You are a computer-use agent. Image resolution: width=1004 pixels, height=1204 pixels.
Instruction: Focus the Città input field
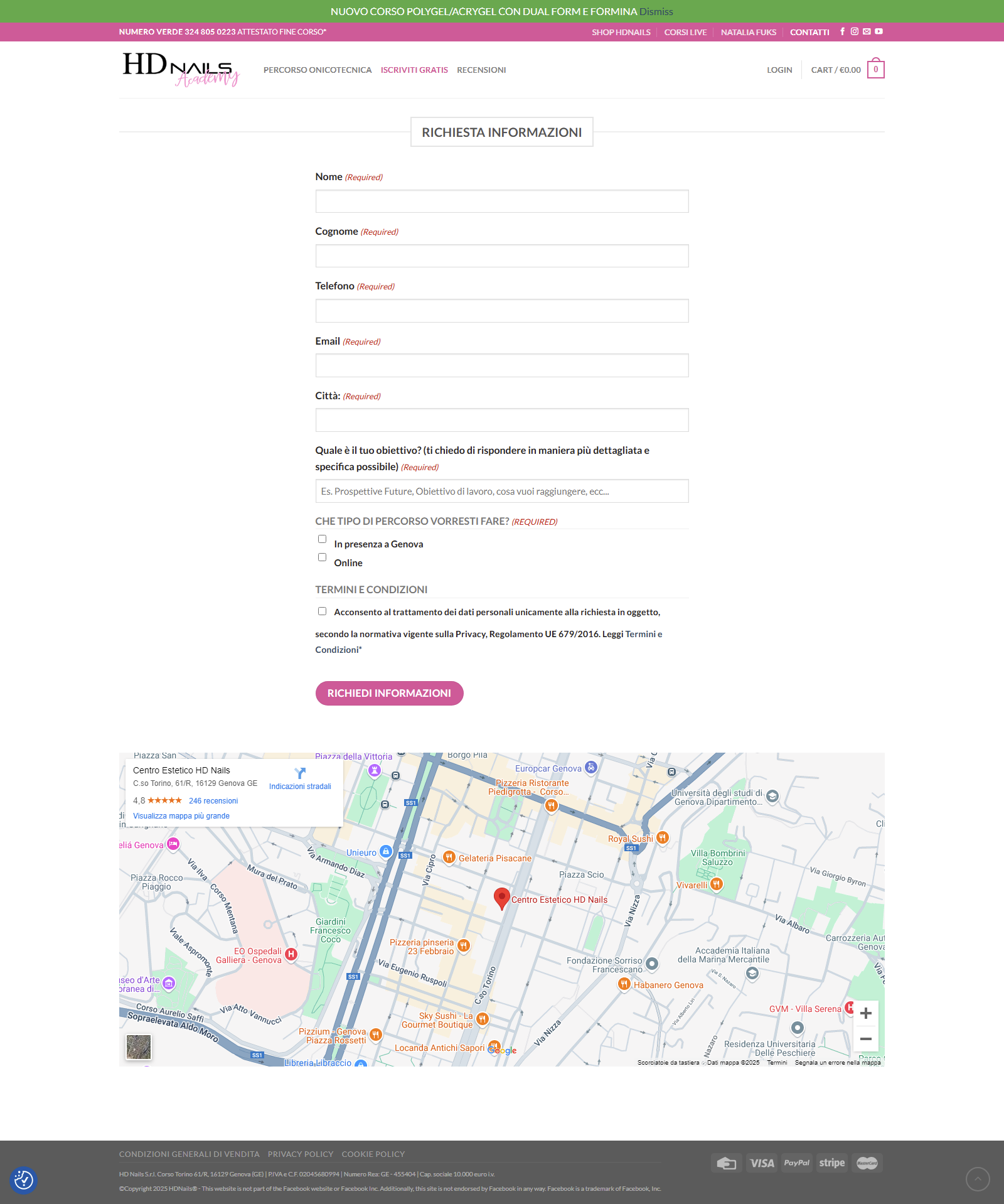click(502, 420)
